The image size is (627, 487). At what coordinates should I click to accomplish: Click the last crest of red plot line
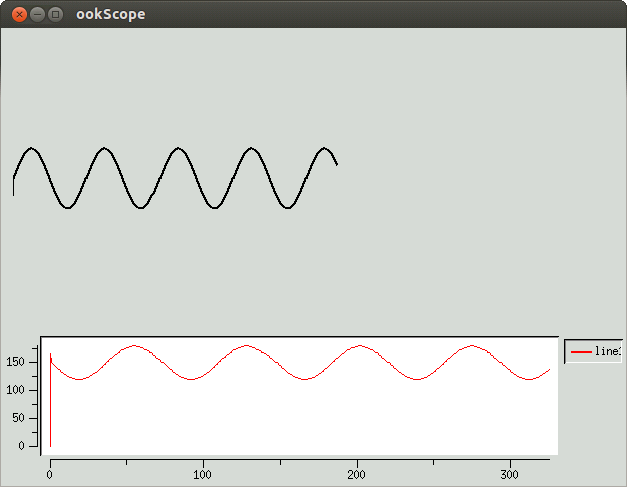(472, 346)
